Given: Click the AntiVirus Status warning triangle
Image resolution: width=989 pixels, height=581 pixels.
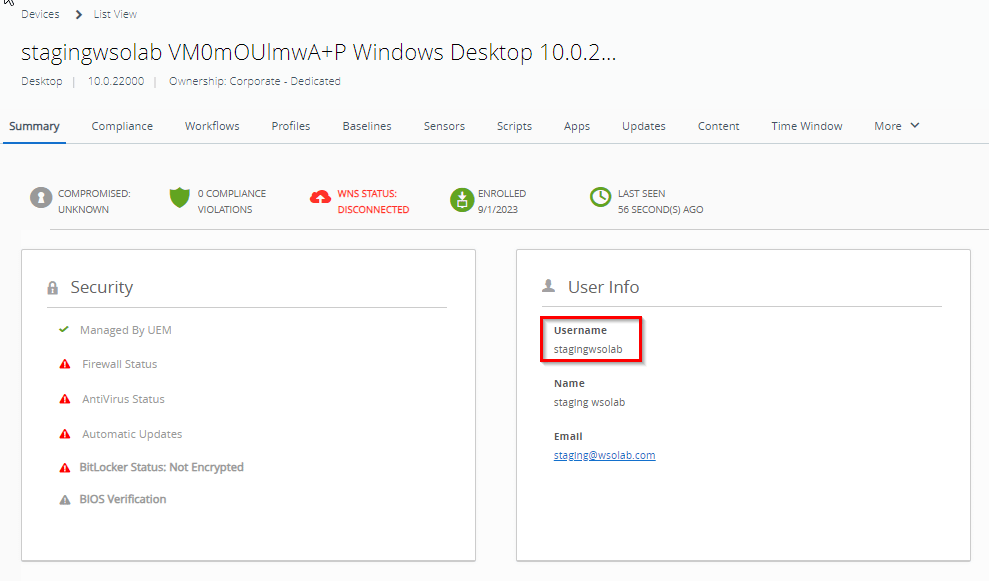Looking at the screenshot, I should 65,399.
